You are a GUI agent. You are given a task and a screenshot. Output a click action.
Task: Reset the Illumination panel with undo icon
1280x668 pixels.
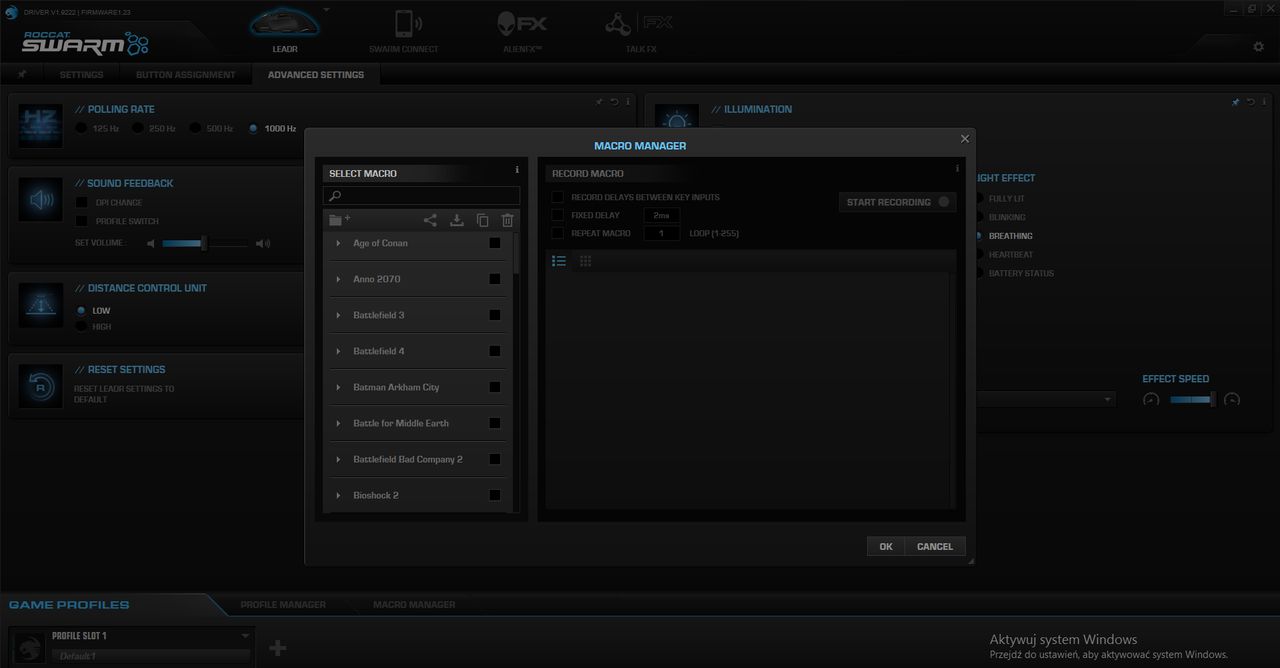pyautogui.click(x=1251, y=102)
